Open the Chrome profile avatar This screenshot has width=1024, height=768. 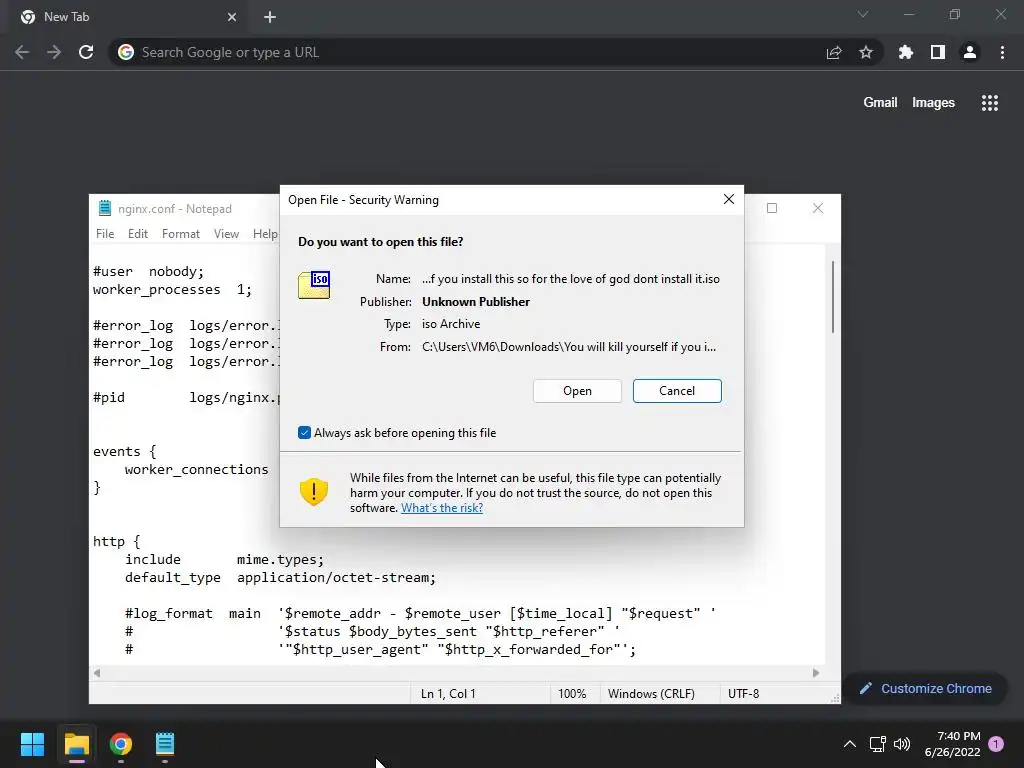970,52
